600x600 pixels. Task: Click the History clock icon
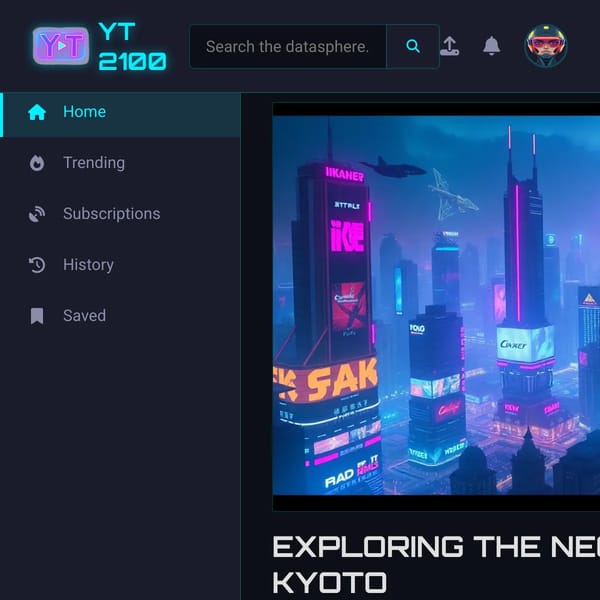[x=37, y=265]
